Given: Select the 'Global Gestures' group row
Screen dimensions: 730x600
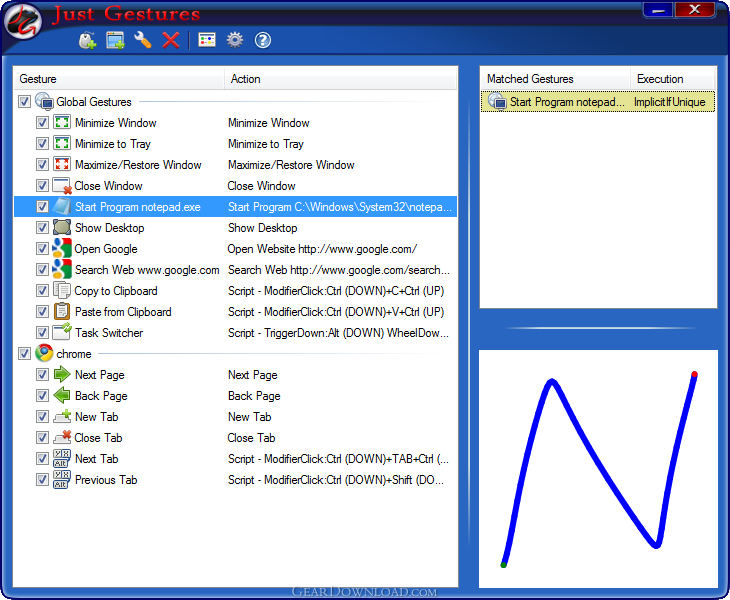Looking at the screenshot, I should coord(235,101).
